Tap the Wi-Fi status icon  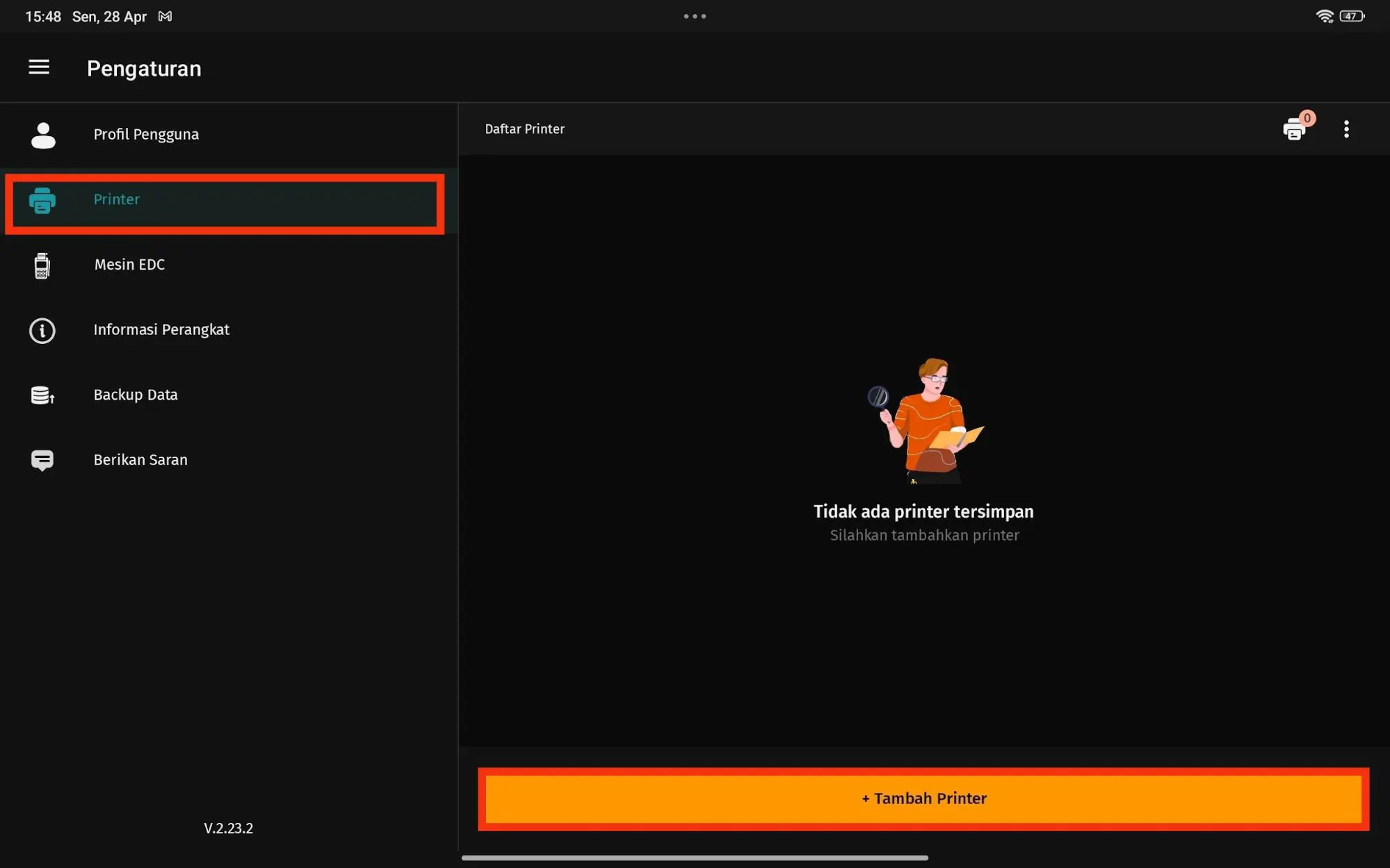click(1324, 16)
